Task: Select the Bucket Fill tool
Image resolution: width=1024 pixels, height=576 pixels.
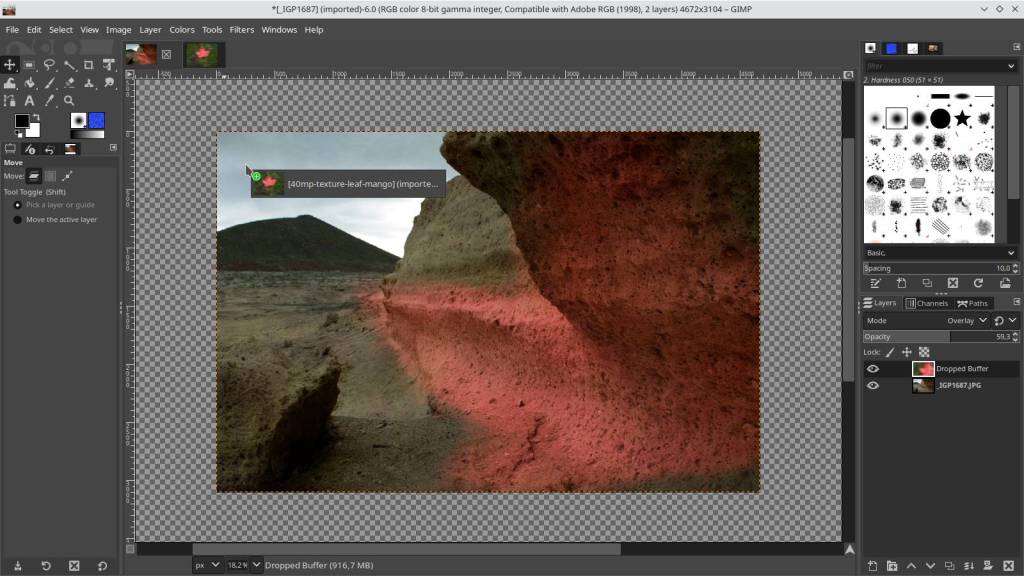Action: coord(29,83)
